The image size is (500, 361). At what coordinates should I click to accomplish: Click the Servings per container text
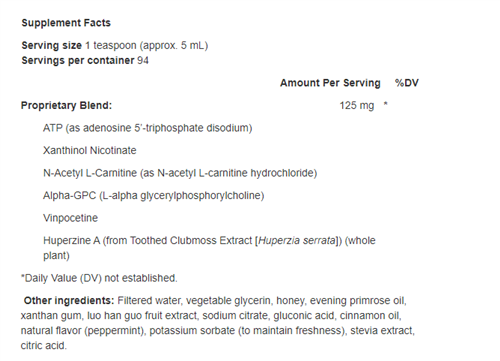[x=78, y=60]
